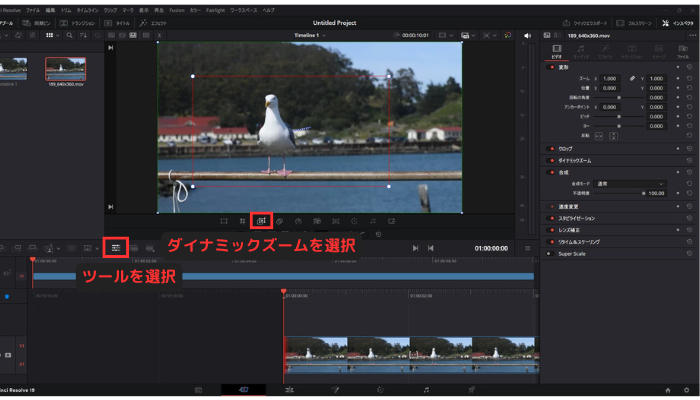Expand the クロップ section header
700x400 pixels.
pos(565,149)
